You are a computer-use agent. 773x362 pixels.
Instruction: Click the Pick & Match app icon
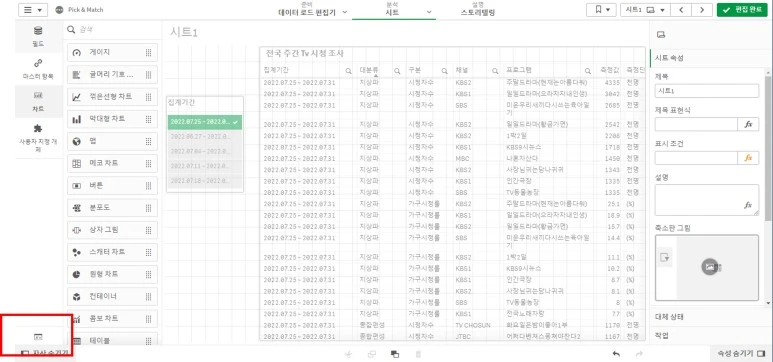coord(60,10)
